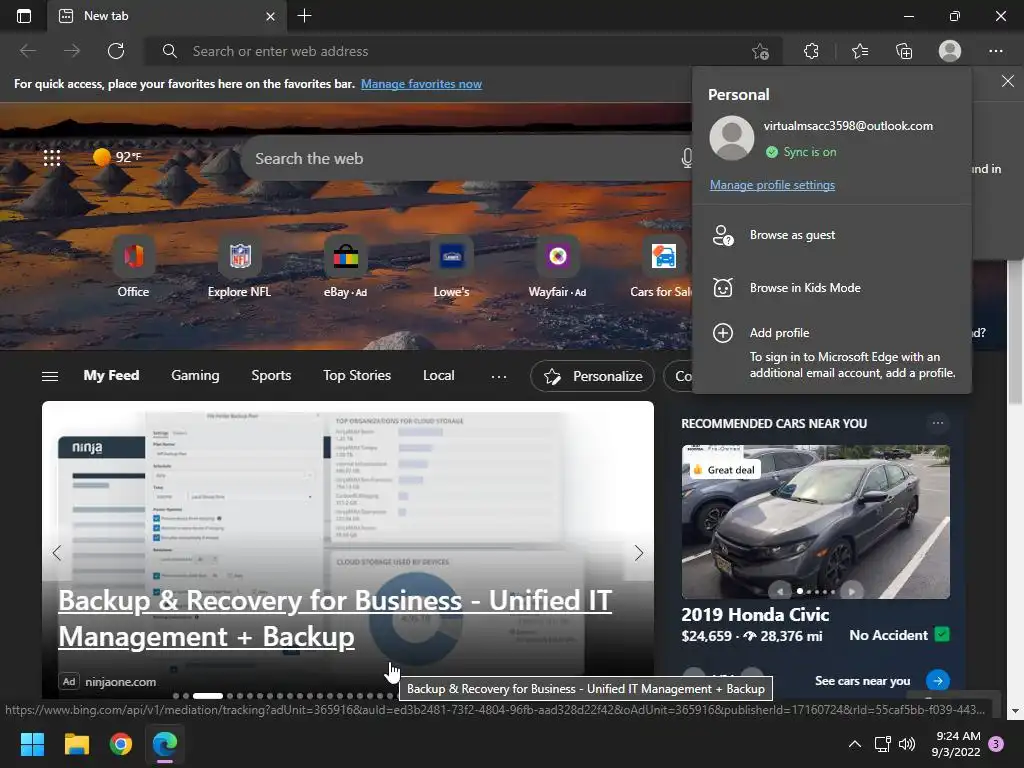
Task: Open 2019 Honda Civic listing title
Action: pyautogui.click(x=755, y=615)
